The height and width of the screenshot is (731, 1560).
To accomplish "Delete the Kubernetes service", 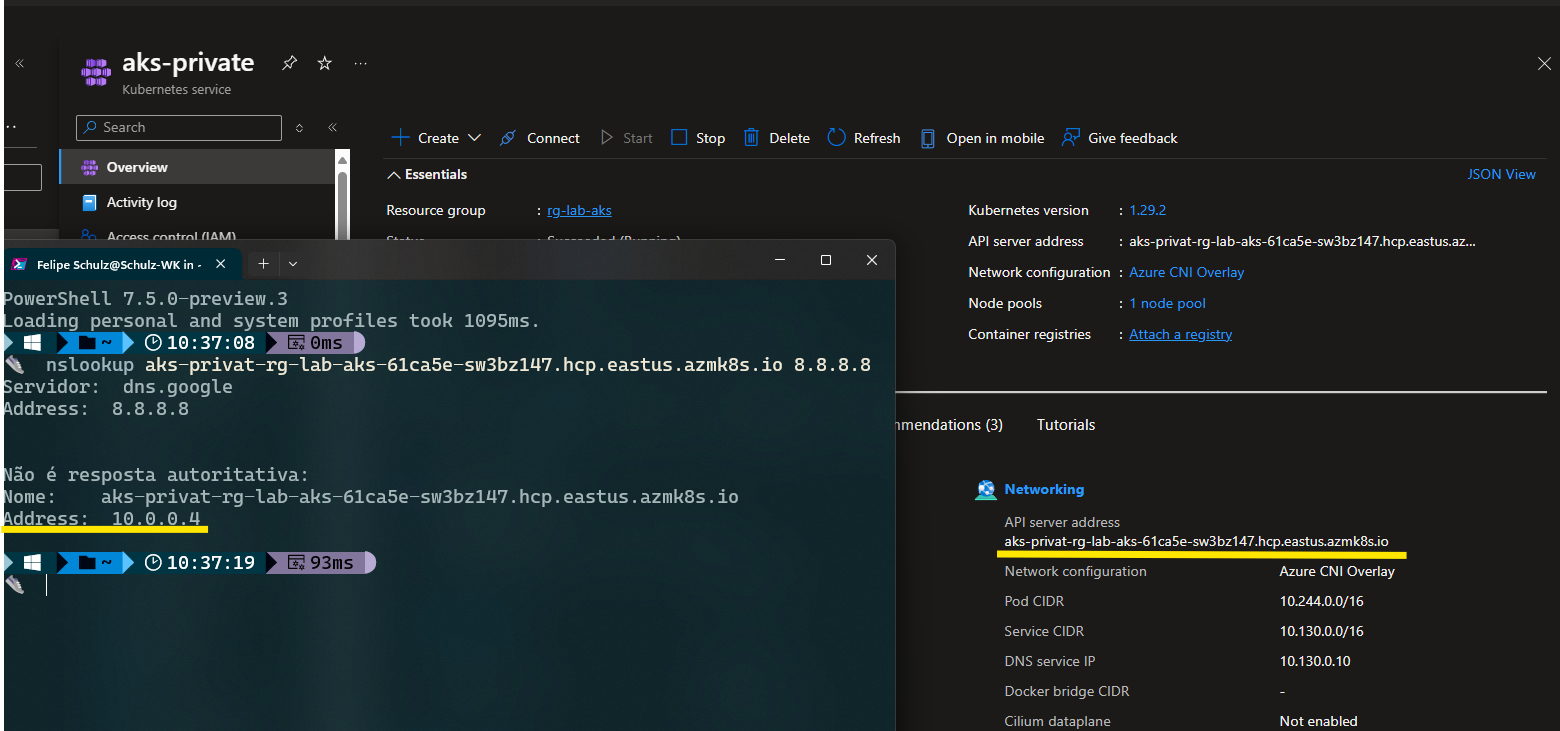I will coord(776,138).
